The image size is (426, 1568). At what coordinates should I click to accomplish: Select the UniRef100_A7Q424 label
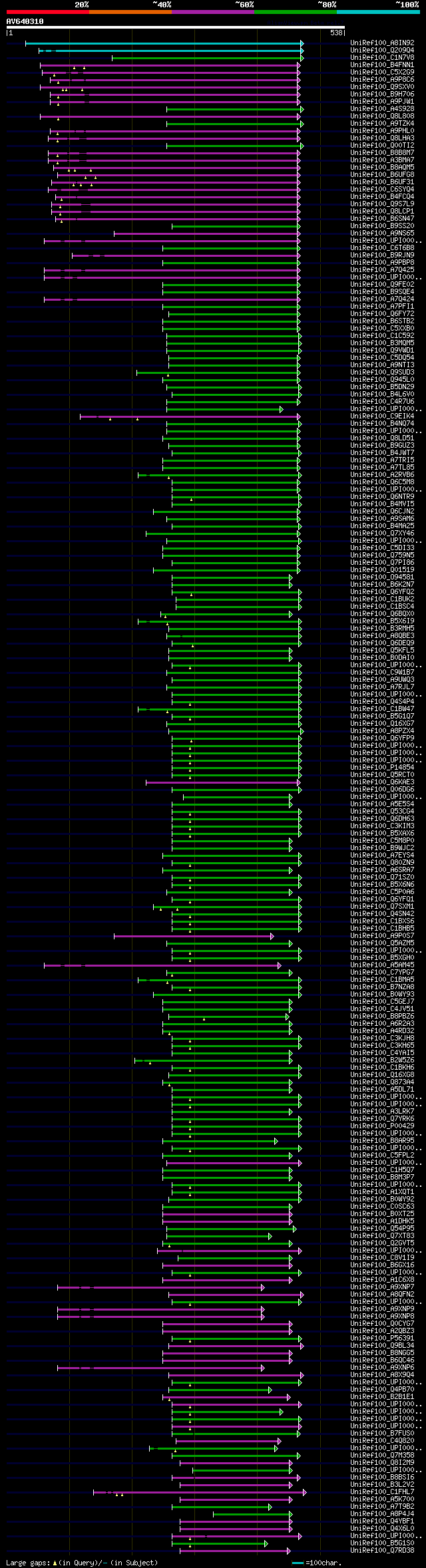point(382,299)
